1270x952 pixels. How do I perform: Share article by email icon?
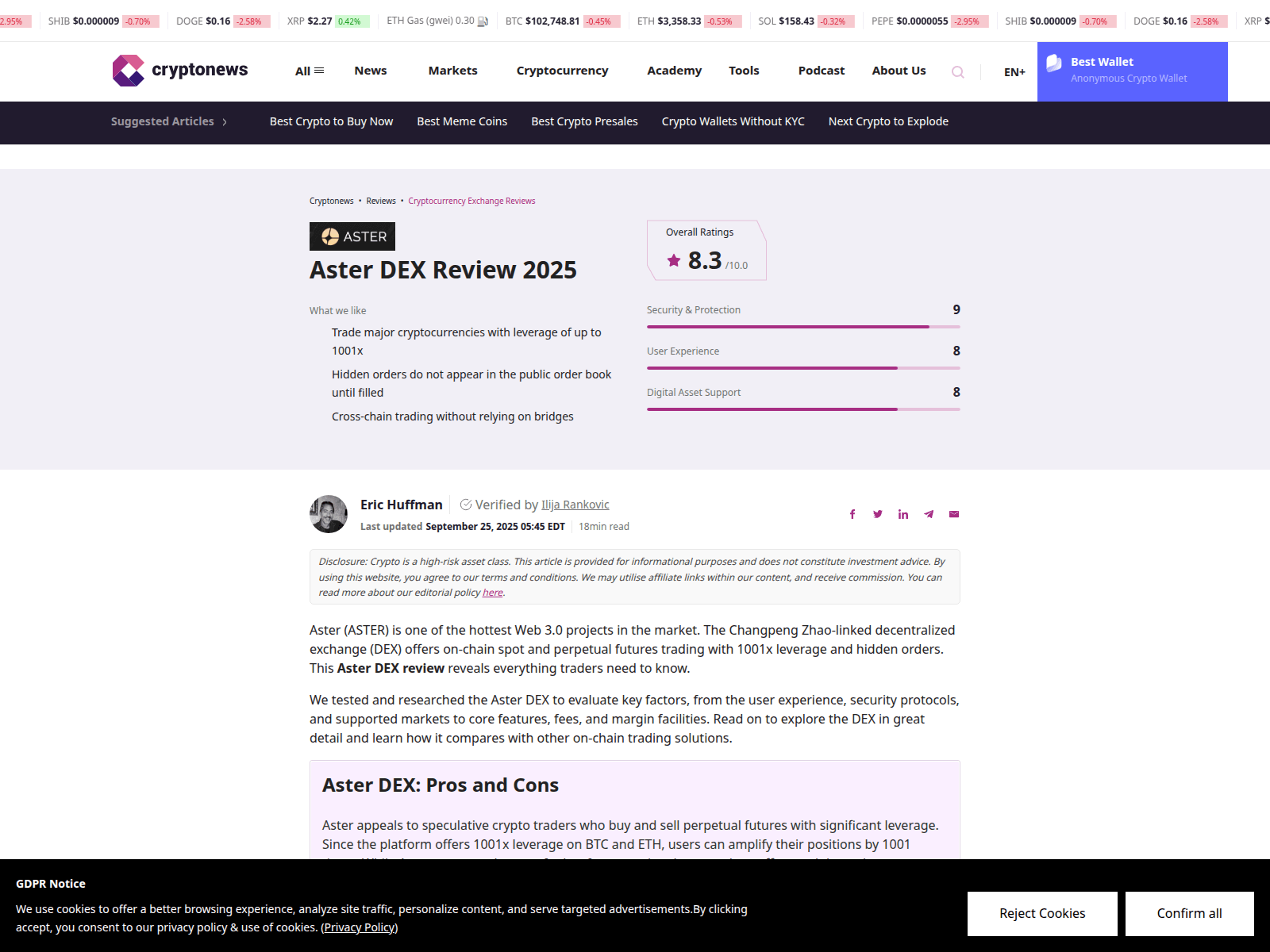954,514
